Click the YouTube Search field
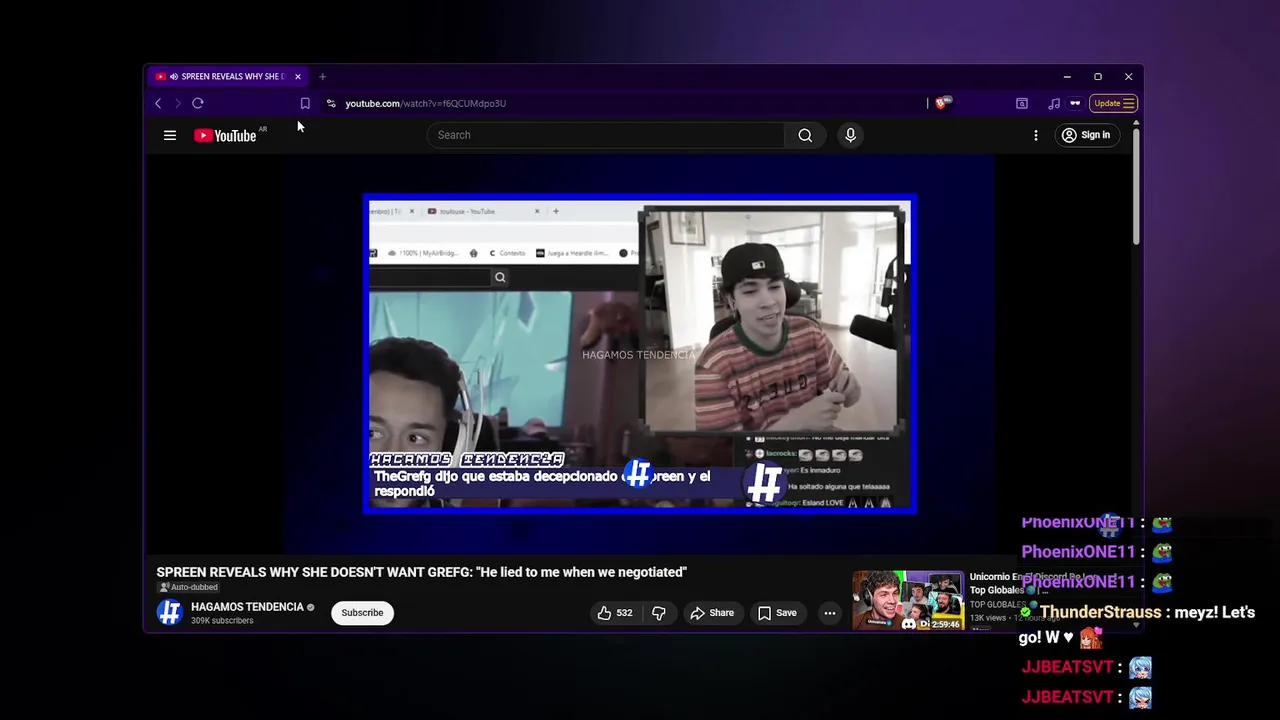The height and width of the screenshot is (720, 1280). (x=606, y=135)
